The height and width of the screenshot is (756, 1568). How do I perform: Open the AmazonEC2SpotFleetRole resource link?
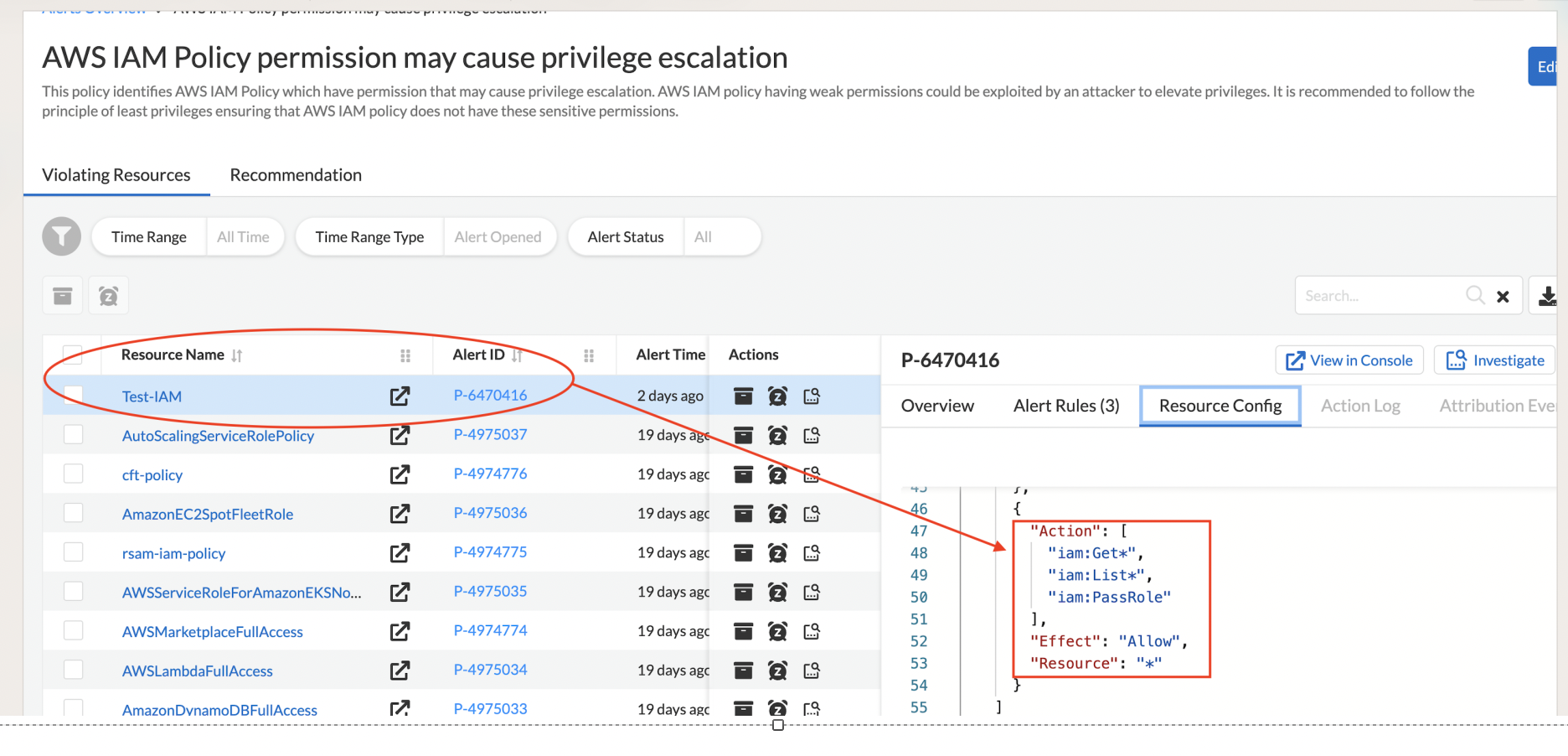click(x=208, y=515)
